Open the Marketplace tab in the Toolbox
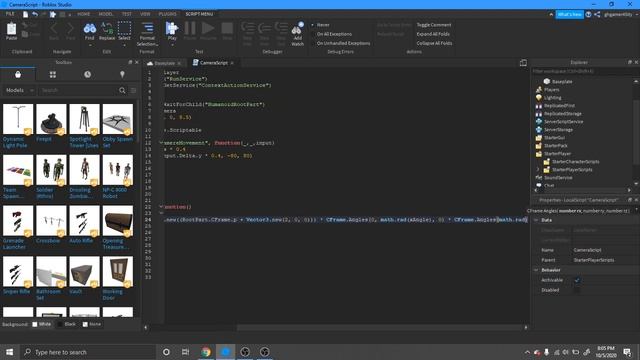The image size is (640, 360). click(18, 74)
